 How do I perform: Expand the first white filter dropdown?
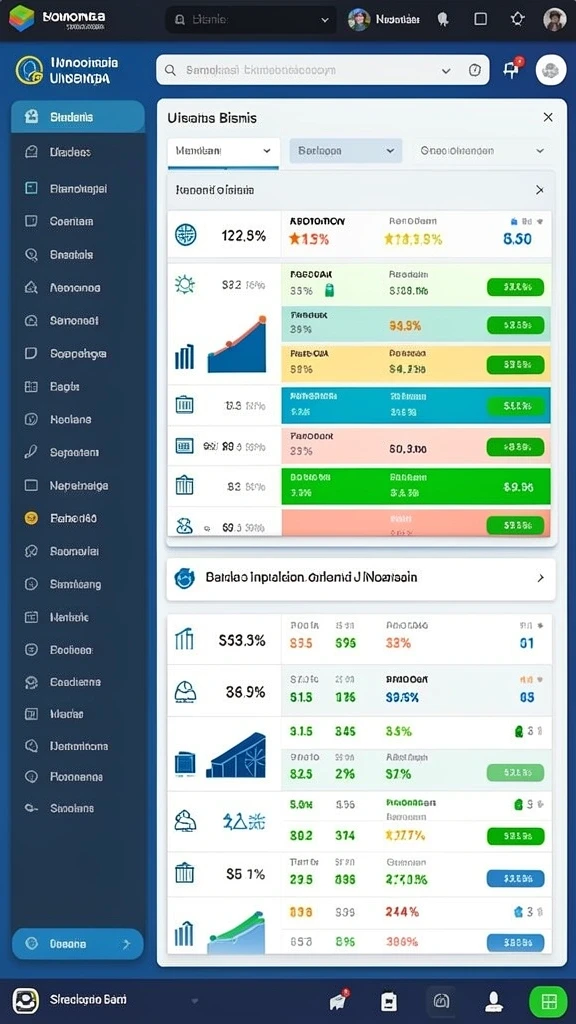click(223, 151)
